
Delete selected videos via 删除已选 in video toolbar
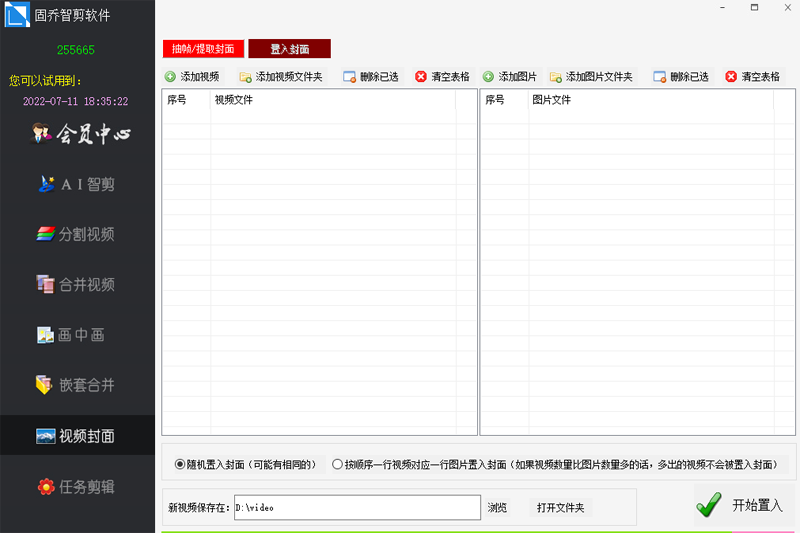tap(371, 77)
